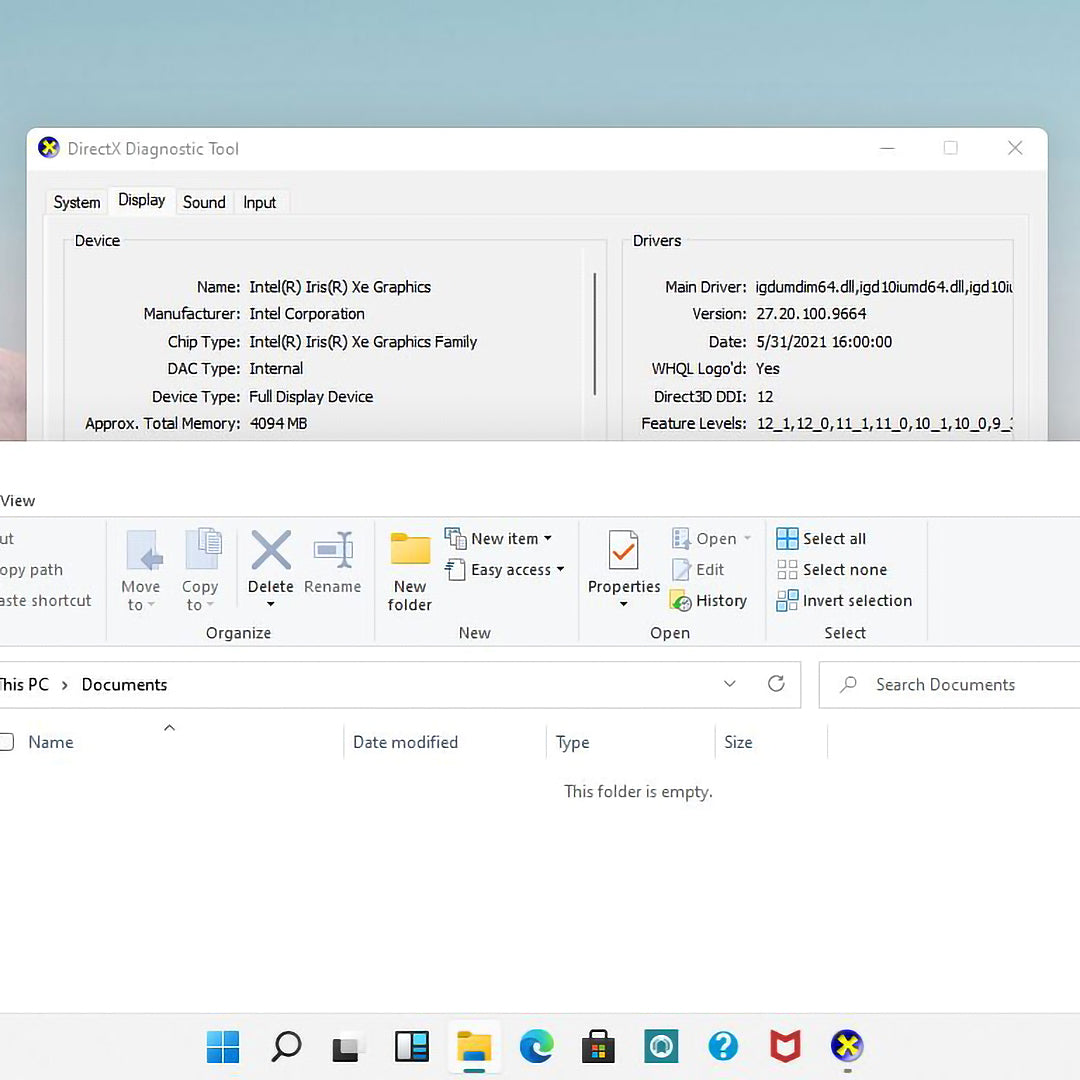Screen dimensions: 1080x1080
Task: Switch to the Sound tab
Action: [204, 202]
